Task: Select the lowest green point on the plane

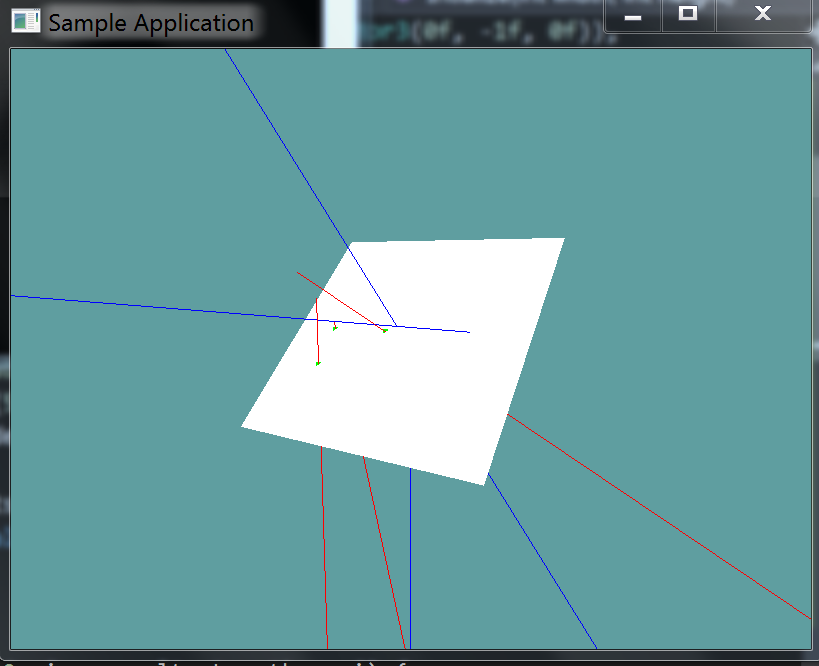Action: [x=318, y=363]
